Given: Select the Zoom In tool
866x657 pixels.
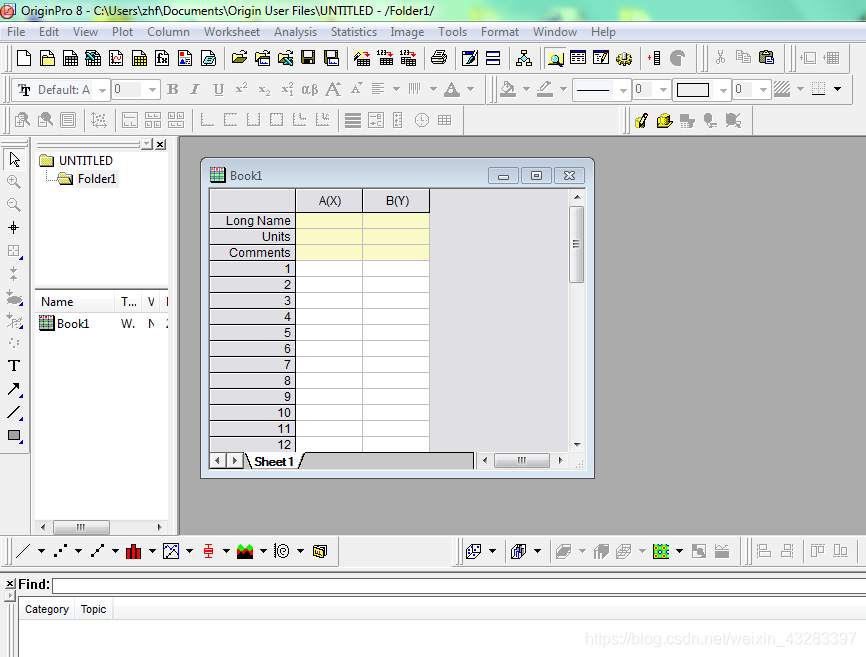Looking at the screenshot, I should [x=14, y=182].
